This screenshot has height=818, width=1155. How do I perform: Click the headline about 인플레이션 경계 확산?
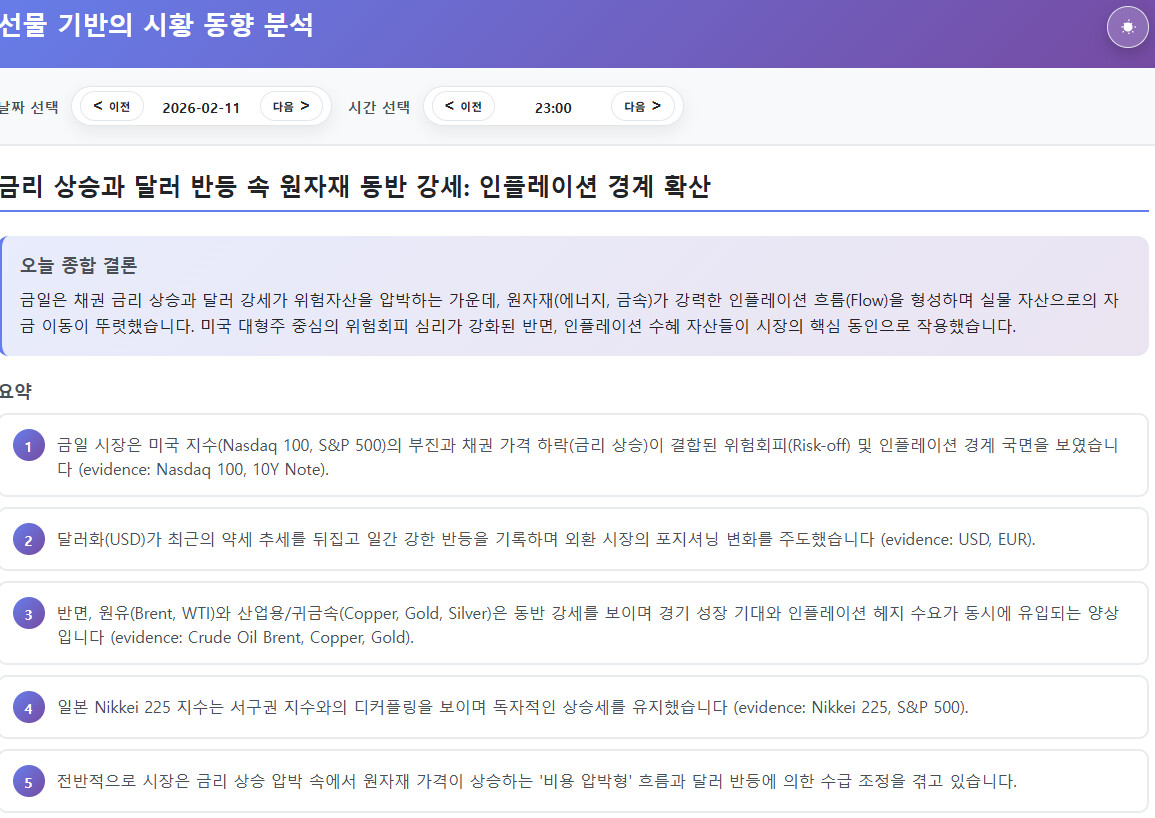click(354, 186)
